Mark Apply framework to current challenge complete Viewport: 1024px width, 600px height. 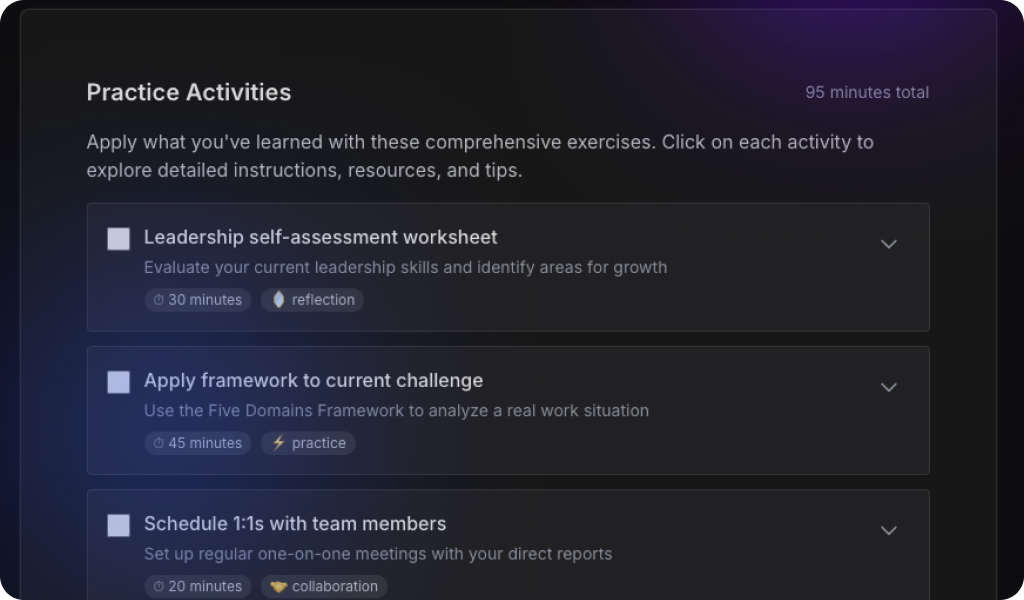coord(119,382)
